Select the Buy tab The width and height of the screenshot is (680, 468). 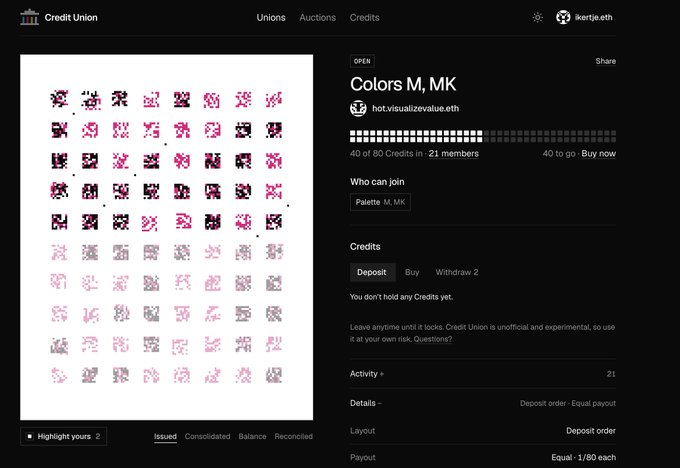pos(412,272)
